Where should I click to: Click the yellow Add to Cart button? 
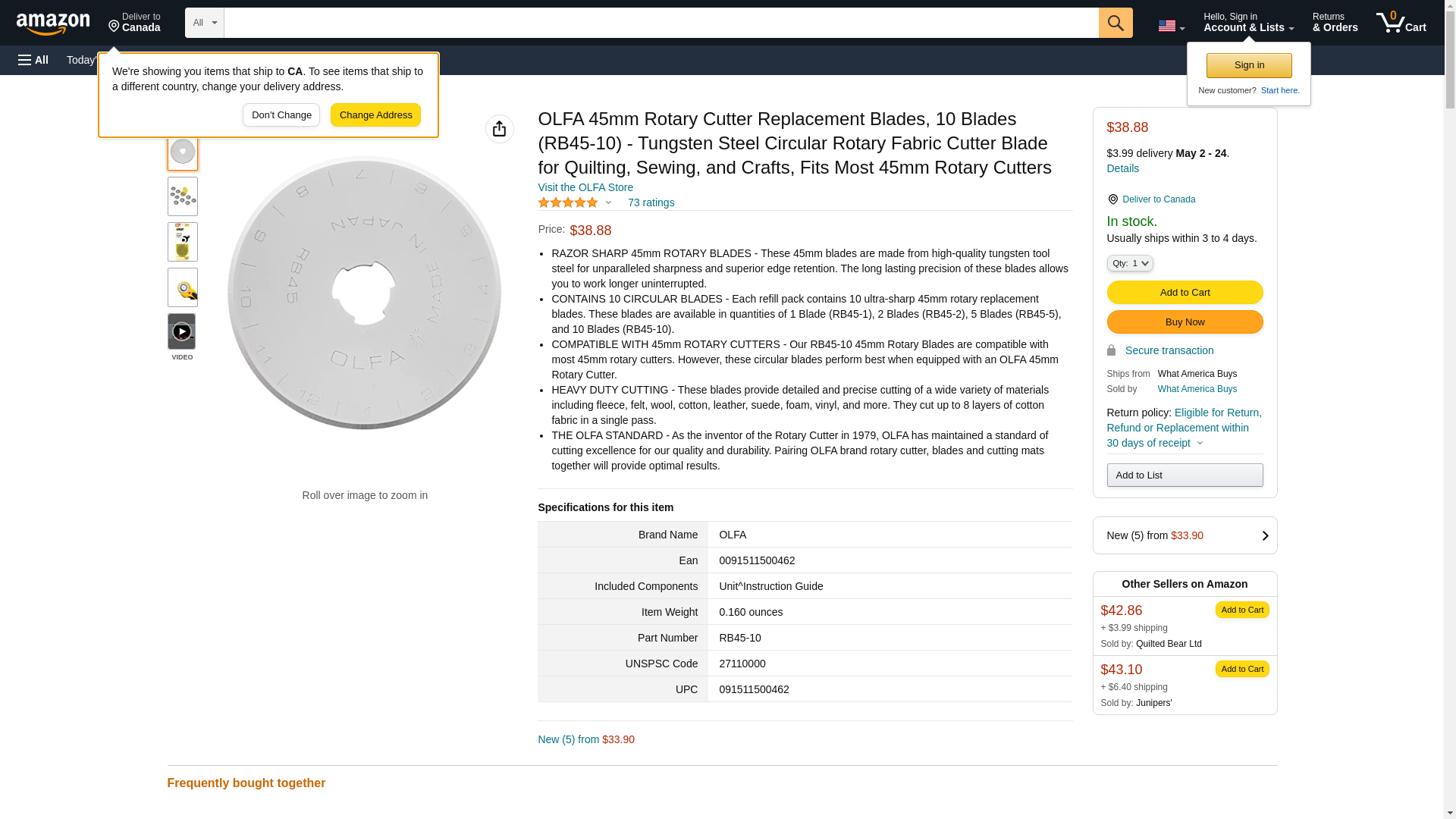coord(1185,293)
